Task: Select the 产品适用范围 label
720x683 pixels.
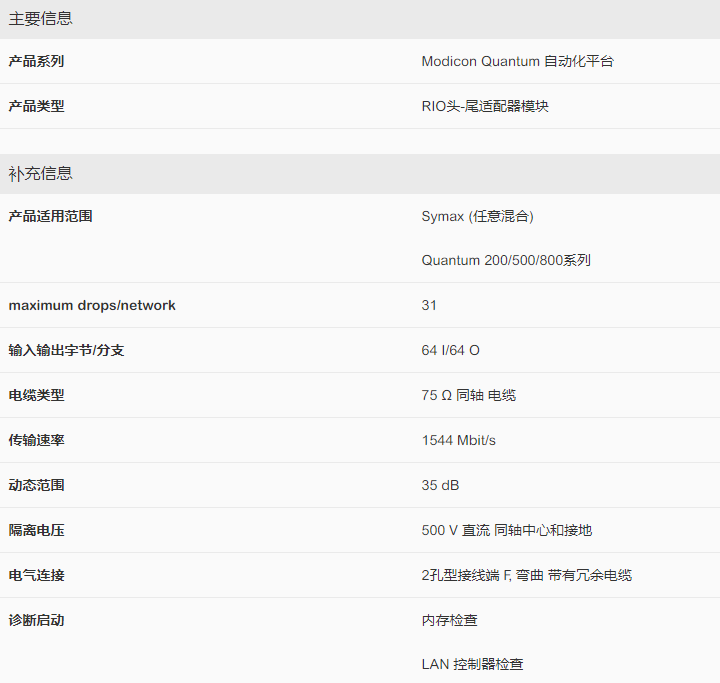Action: pos(51,216)
